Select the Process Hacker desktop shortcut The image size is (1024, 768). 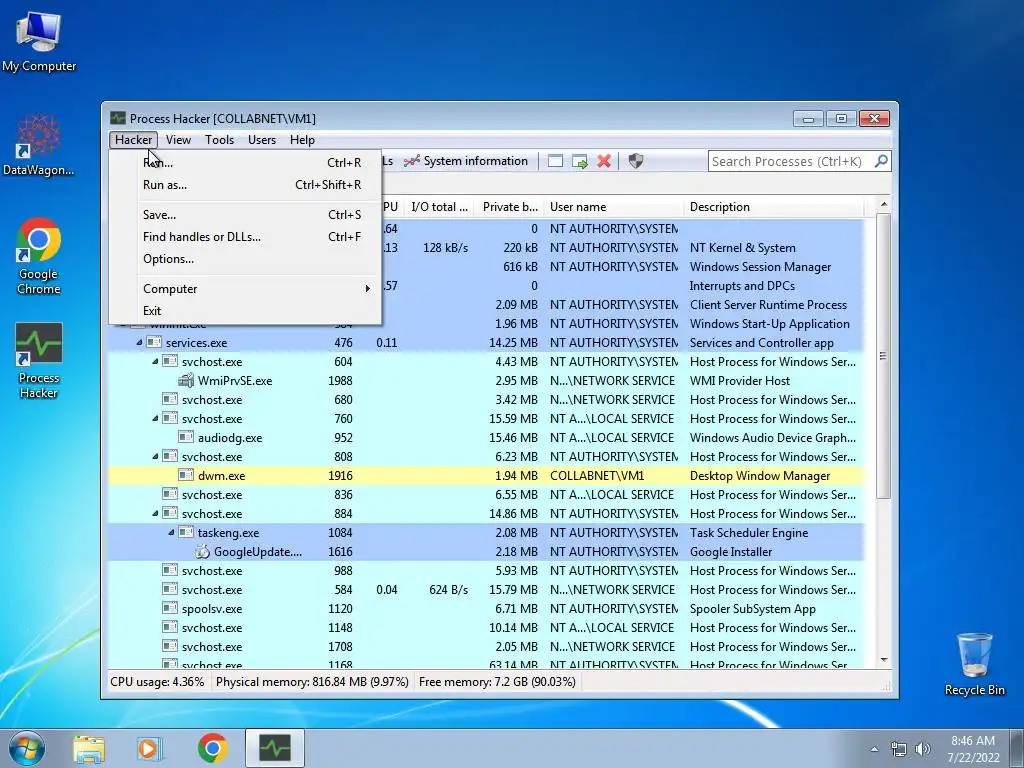point(39,360)
